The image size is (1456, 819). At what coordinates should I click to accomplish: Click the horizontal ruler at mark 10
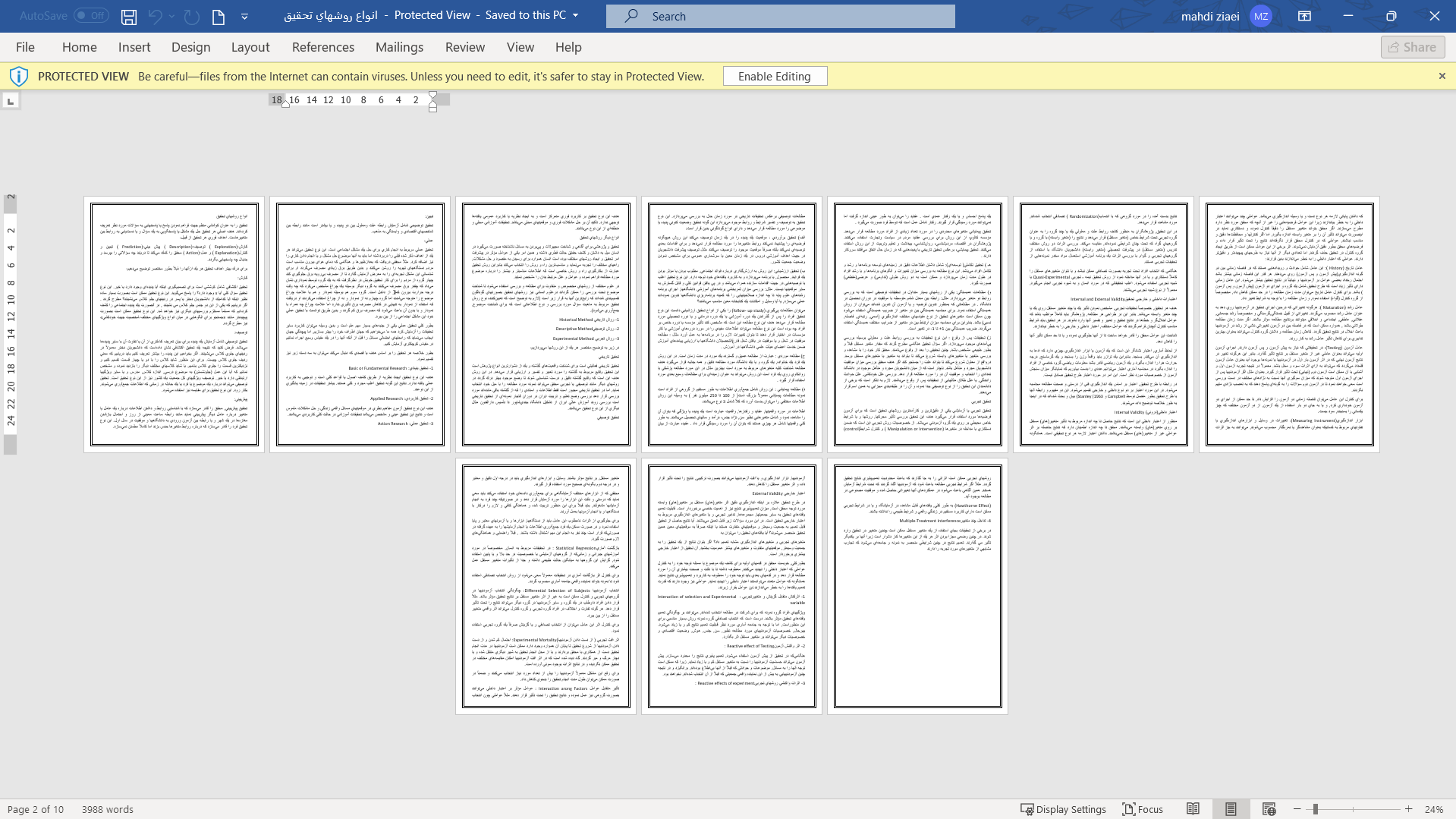point(346,100)
